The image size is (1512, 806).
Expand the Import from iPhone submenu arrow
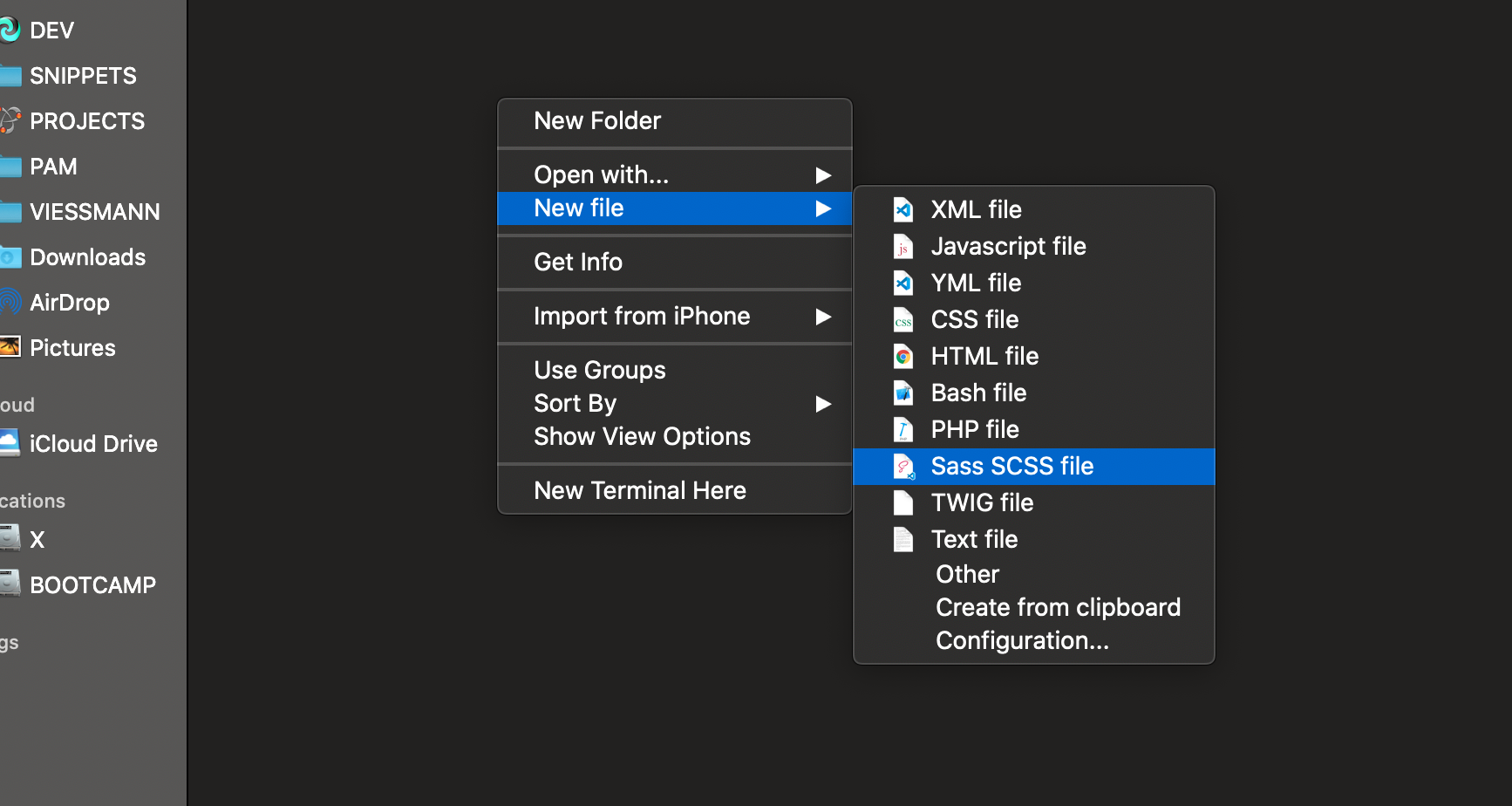(x=822, y=317)
